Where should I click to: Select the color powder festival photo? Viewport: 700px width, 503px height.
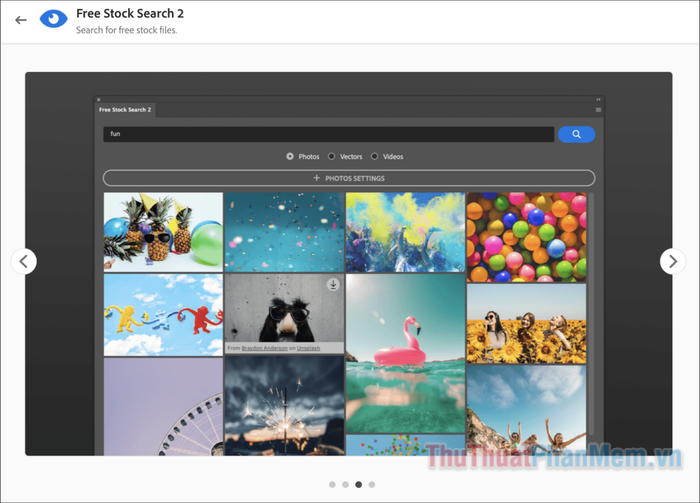405,232
